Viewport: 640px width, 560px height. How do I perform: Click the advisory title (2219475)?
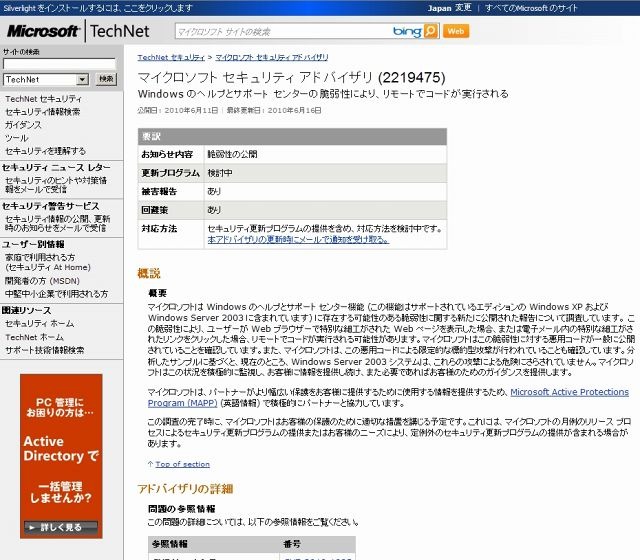(x=291, y=78)
